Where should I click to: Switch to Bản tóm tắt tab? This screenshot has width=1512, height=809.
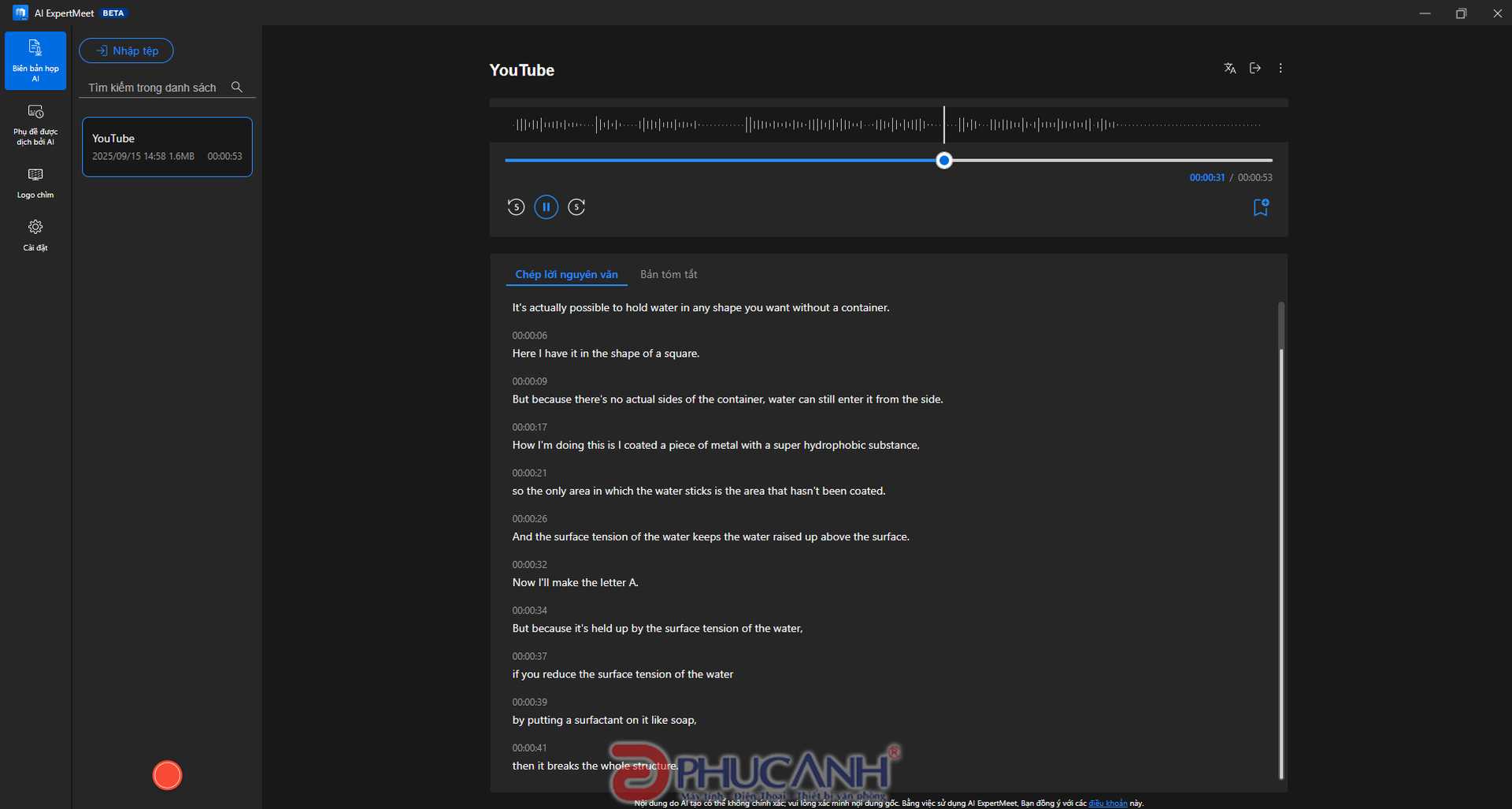pyautogui.click(x=668, y=274)
